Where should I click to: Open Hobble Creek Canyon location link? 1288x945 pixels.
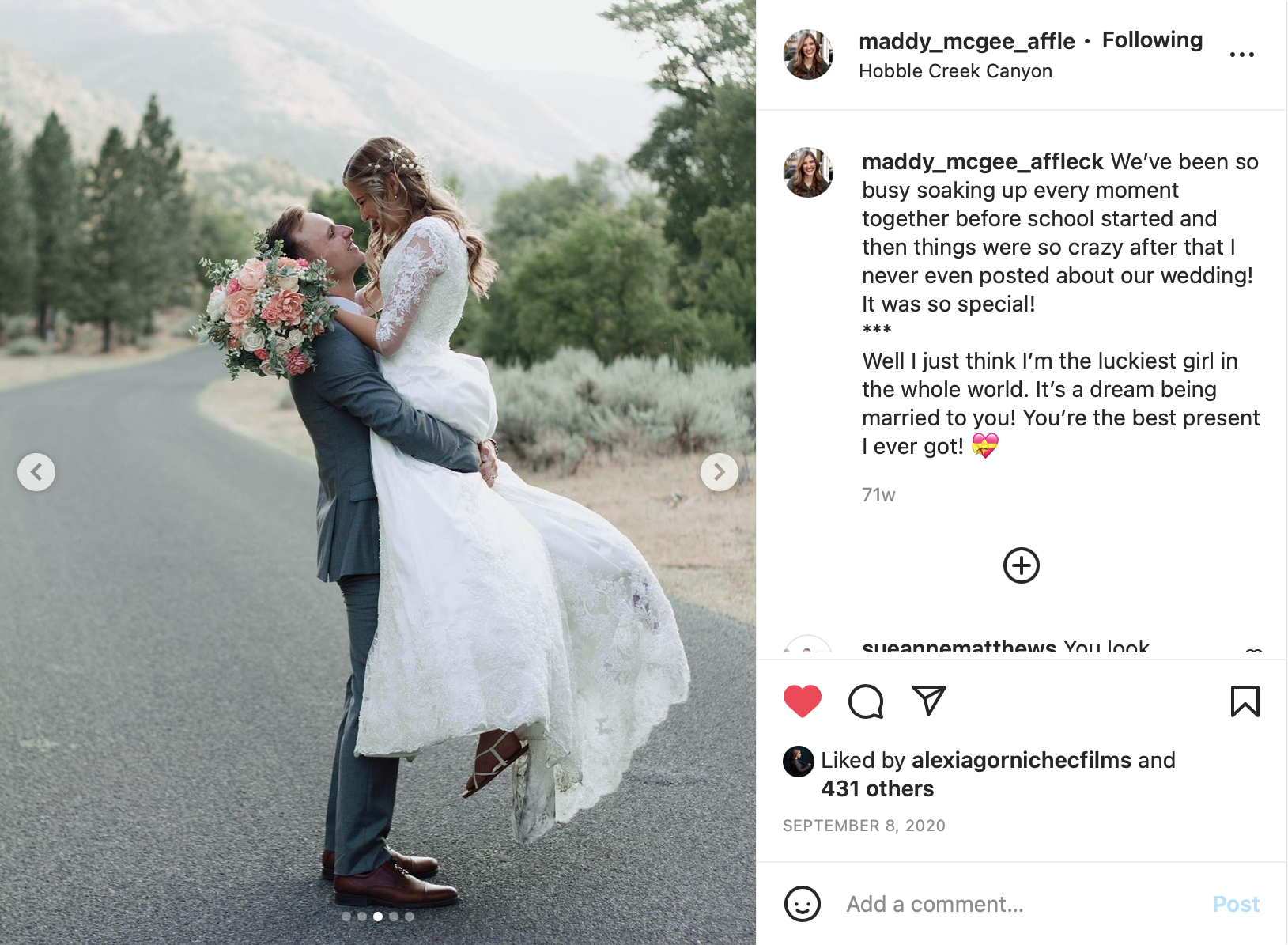coord(955,71)
